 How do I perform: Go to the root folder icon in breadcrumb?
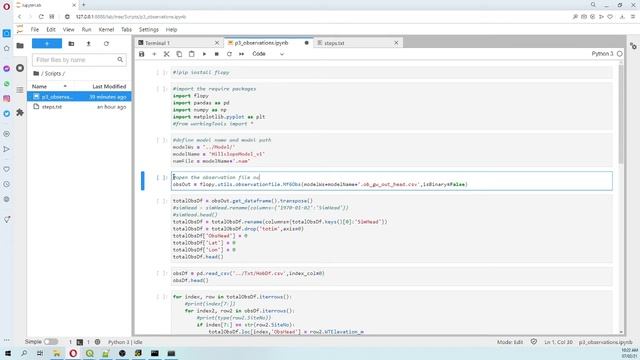coord(36,73)
